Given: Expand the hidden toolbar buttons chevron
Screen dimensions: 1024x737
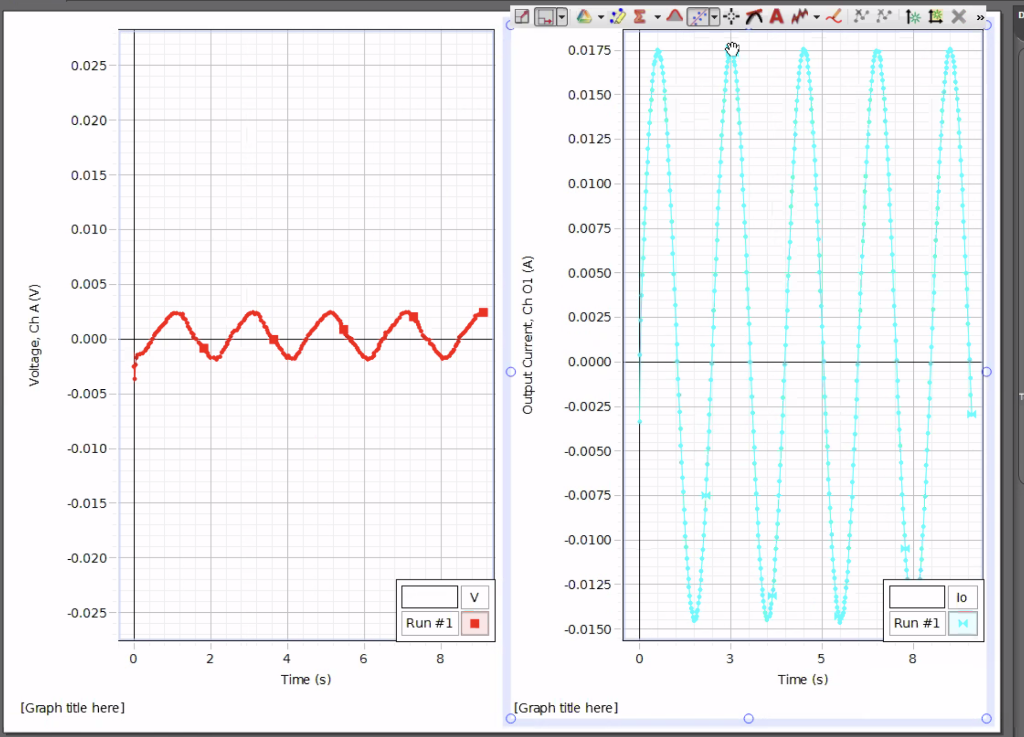Looking at the screenshot, I should click(x=980, y=16).
